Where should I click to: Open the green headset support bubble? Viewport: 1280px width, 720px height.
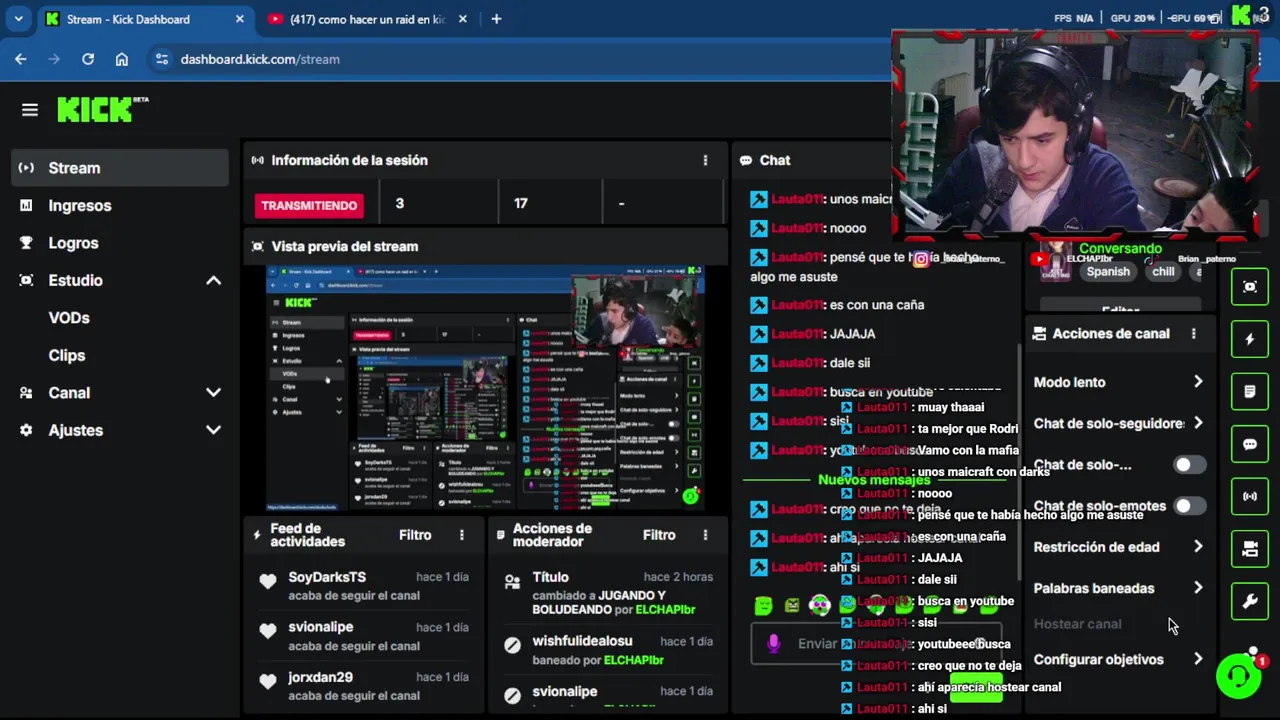1238,676
